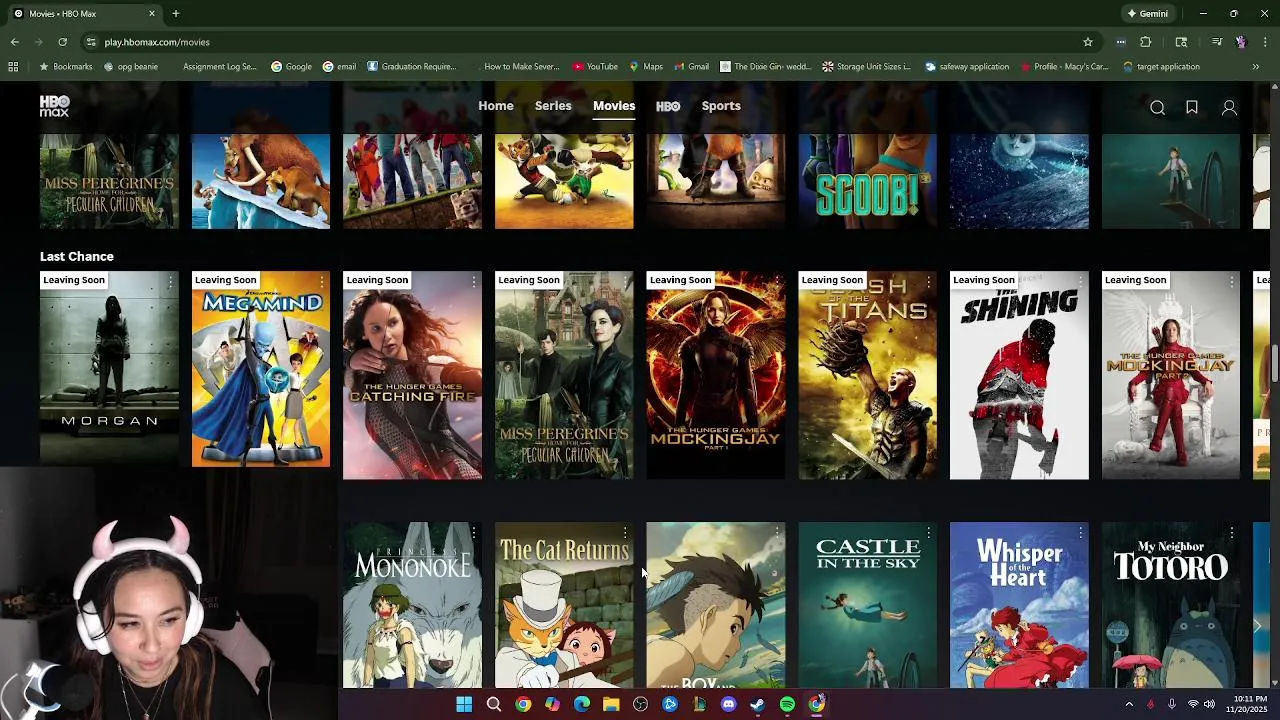Open options menu on Castle in the Sky

[x=929, y=533]
